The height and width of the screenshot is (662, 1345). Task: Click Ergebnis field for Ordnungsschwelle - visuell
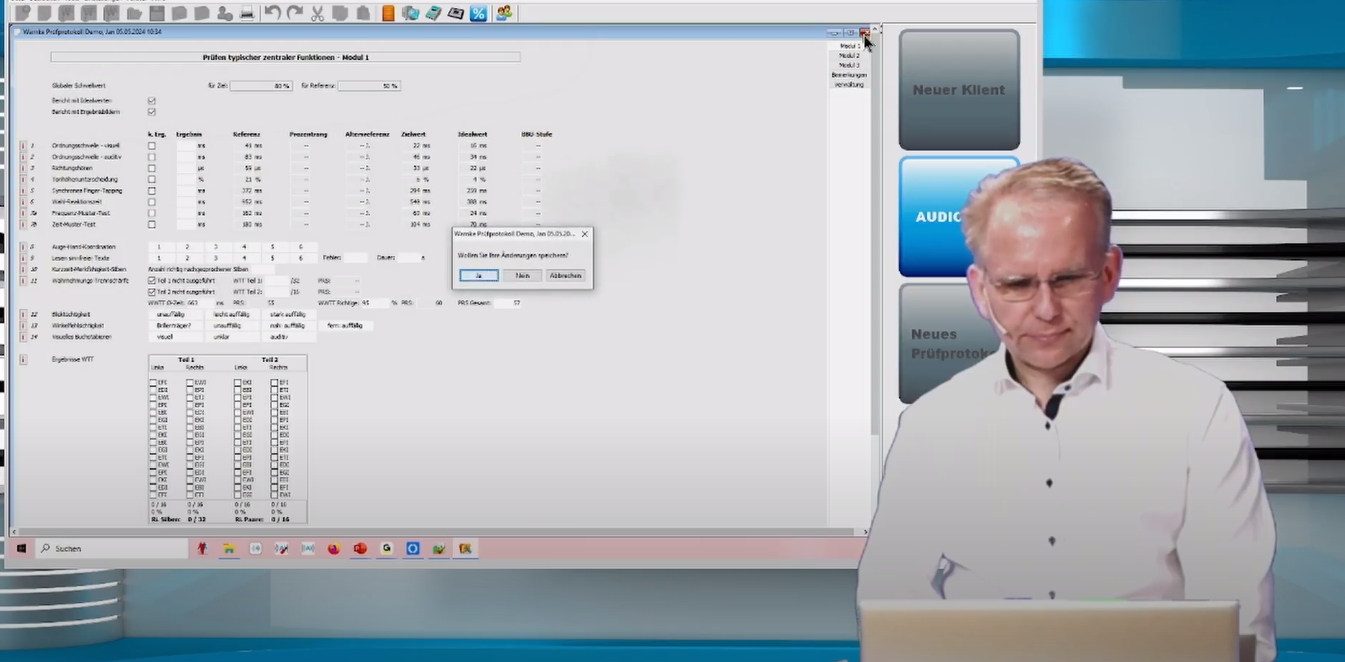click(x=192, y=146)
